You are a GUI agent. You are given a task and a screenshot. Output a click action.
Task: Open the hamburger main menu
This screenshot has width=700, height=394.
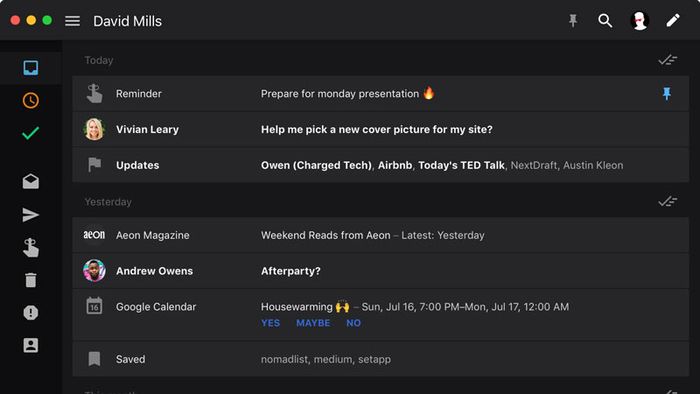(x=72, y=21)
